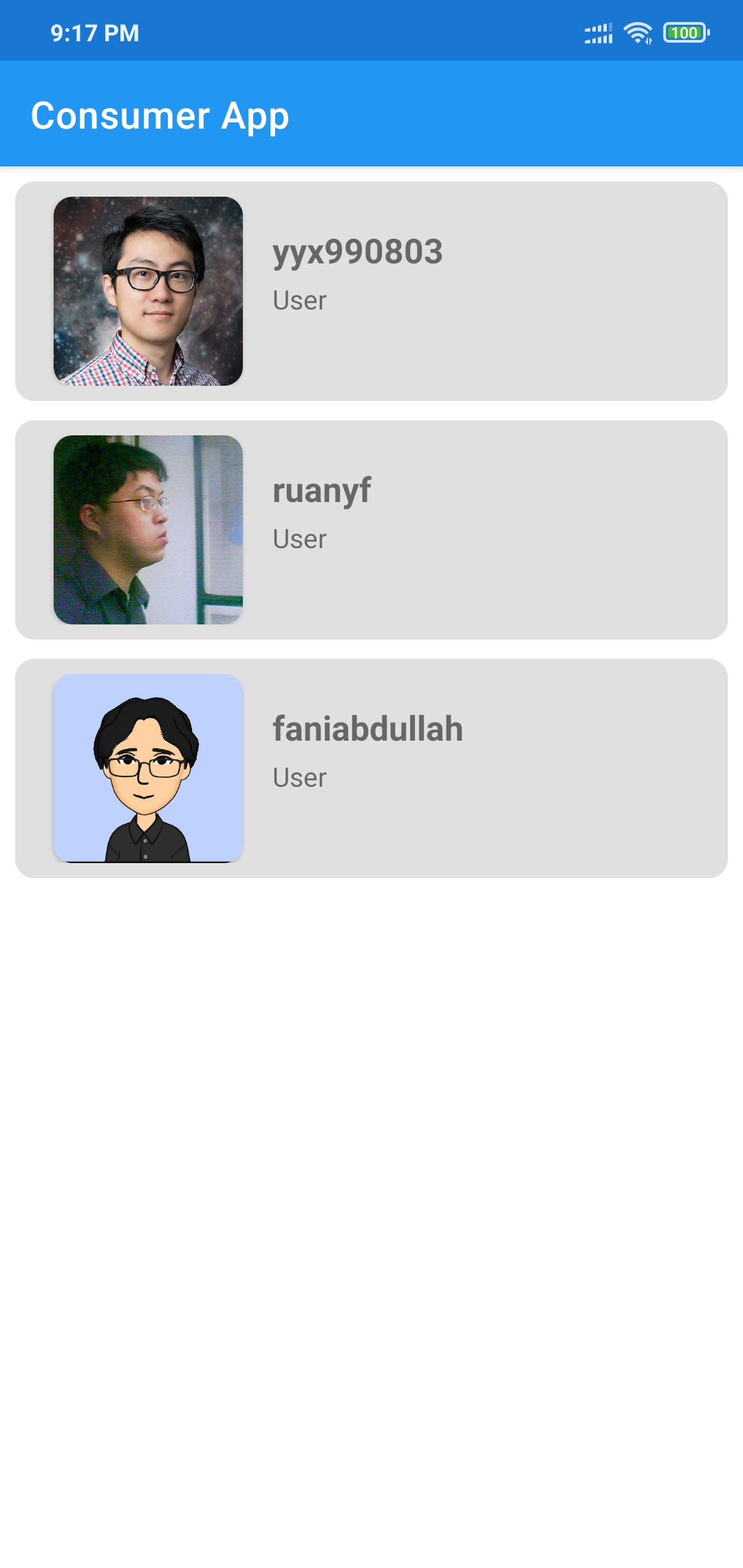Image resolution: width=743 pixels, height=1568 pixels.
Task: Tap the Wi-Fi status icon
Action: tap(638, 32)
